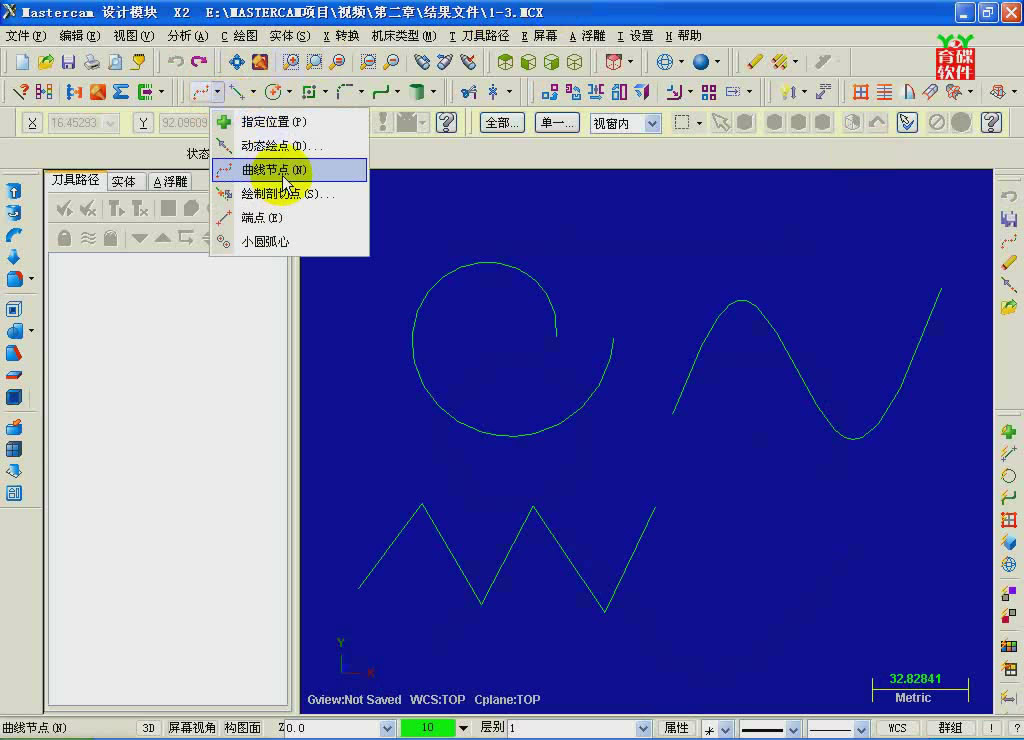Open the 文件 (F) menu
1024x740 pixels.
coord(26,36)
